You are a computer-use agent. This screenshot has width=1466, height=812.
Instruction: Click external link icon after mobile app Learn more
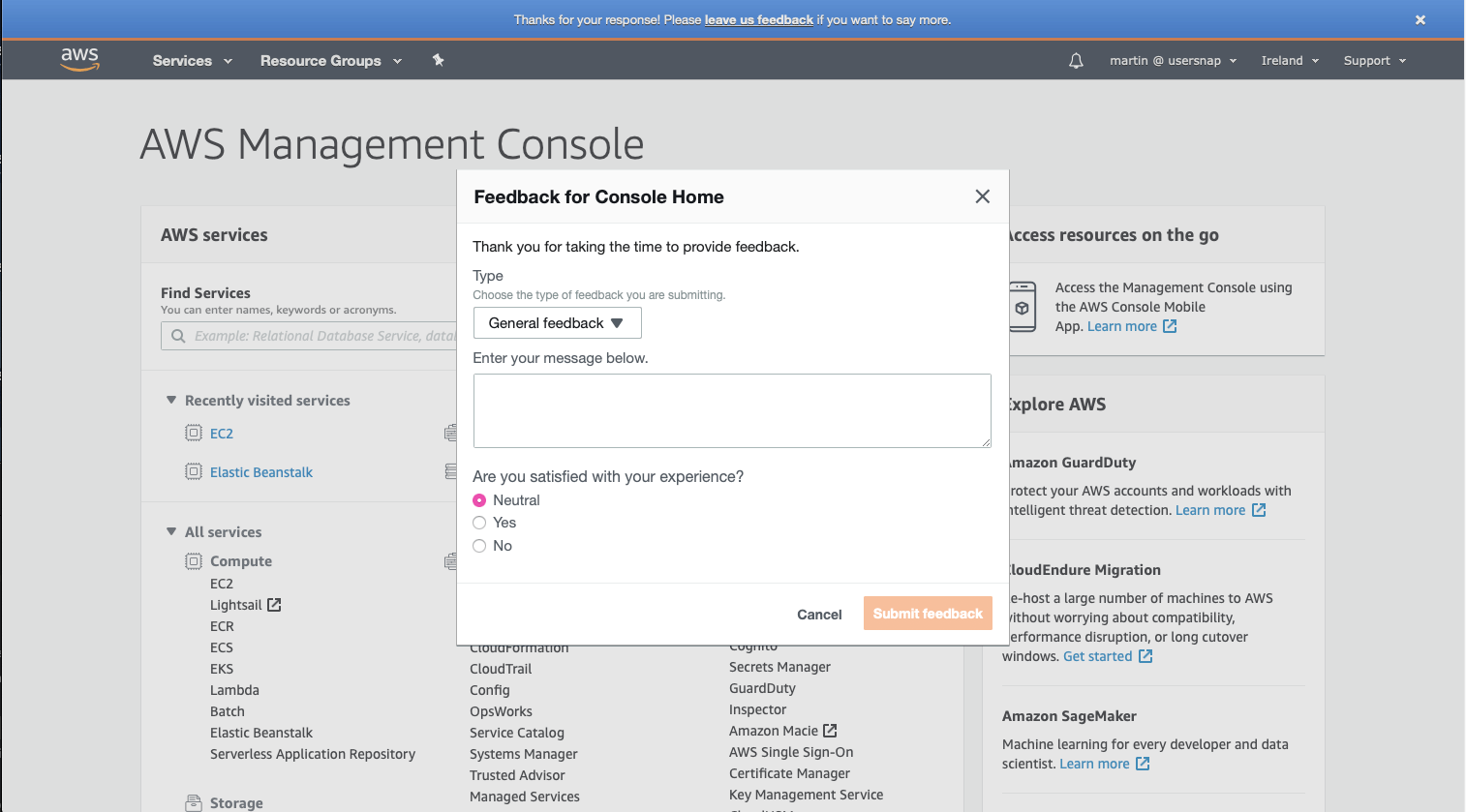pyautogui.click(x=1170, y=326)
